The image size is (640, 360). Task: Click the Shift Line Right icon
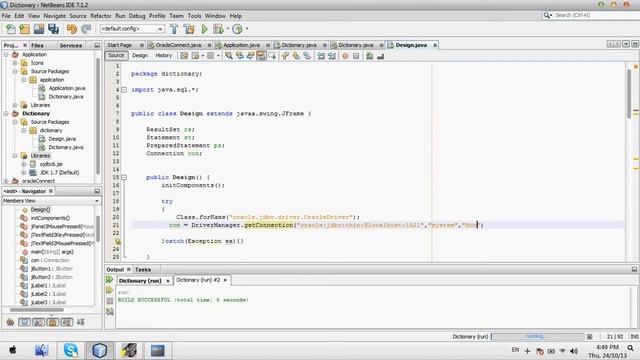coord(331,56)
